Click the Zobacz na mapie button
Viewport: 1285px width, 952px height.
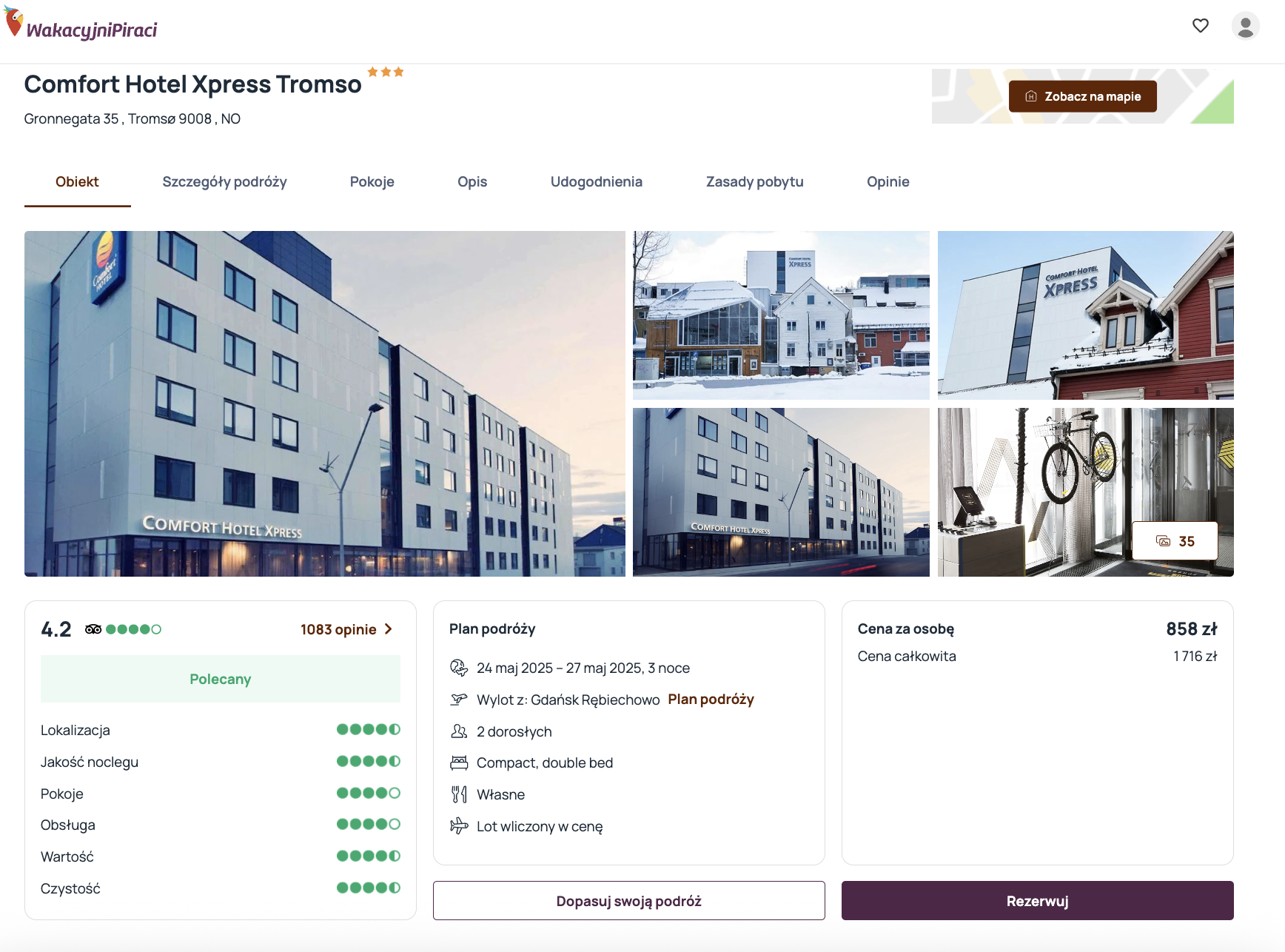(1082, 96)
